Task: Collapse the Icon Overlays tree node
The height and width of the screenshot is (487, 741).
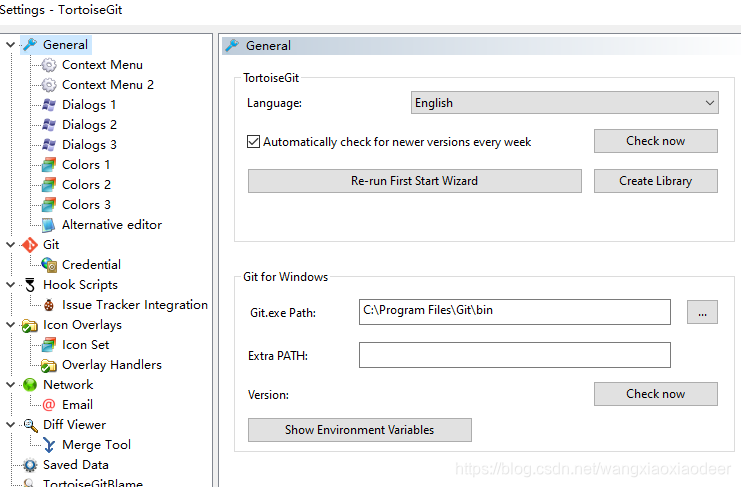Action: [10, 325]
